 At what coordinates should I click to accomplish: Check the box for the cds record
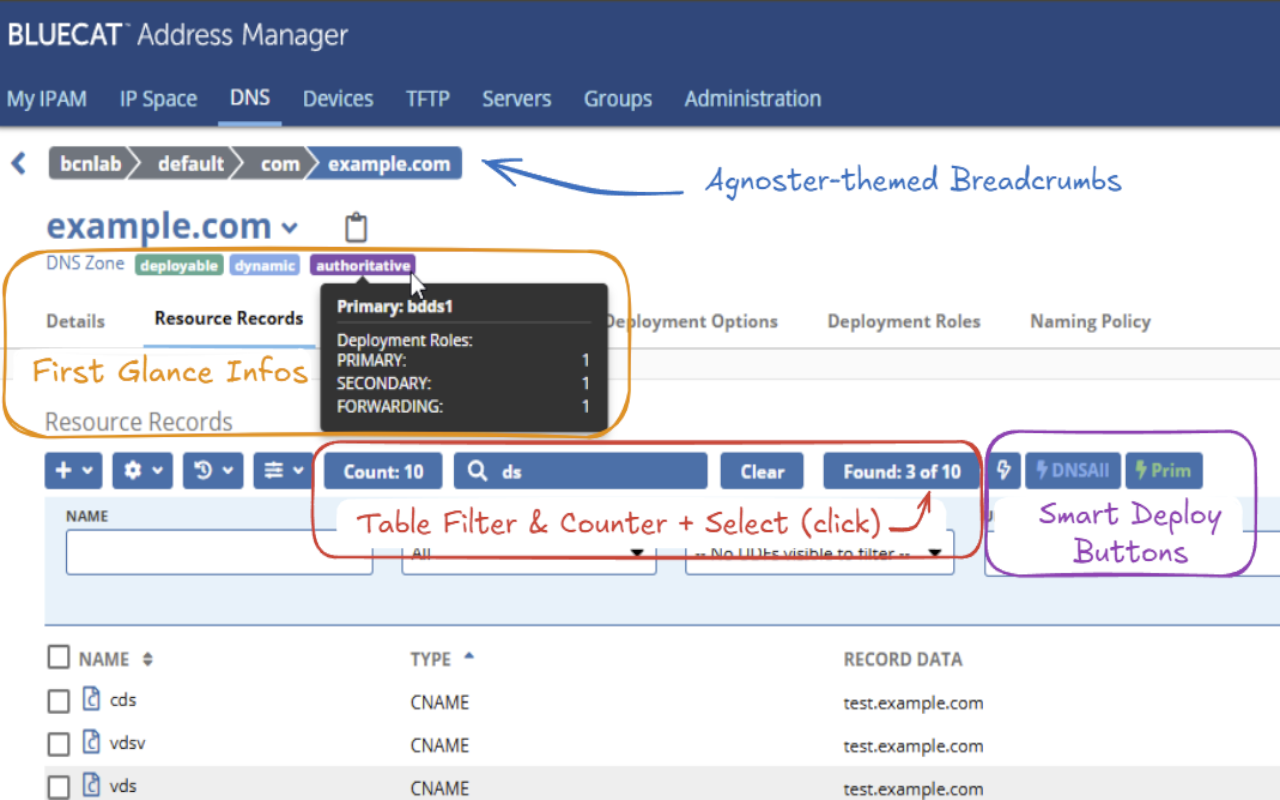[x=59, y=702]
